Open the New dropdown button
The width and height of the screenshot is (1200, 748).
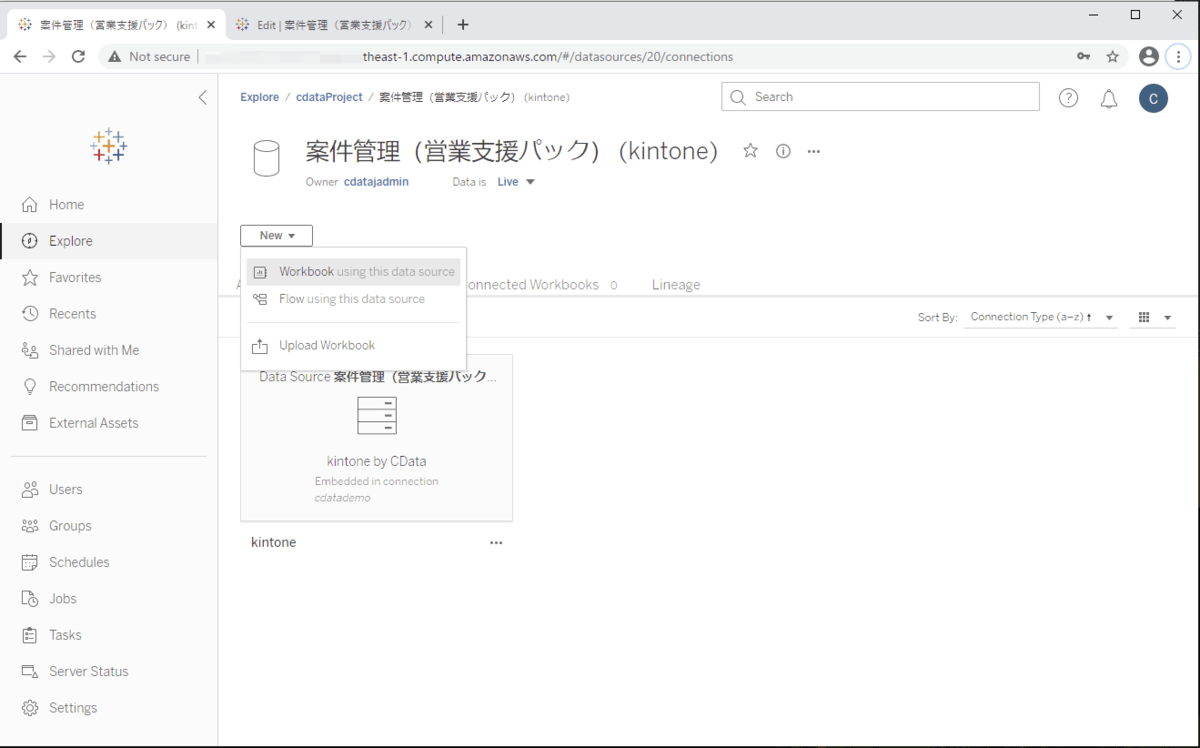click(276, 236)
